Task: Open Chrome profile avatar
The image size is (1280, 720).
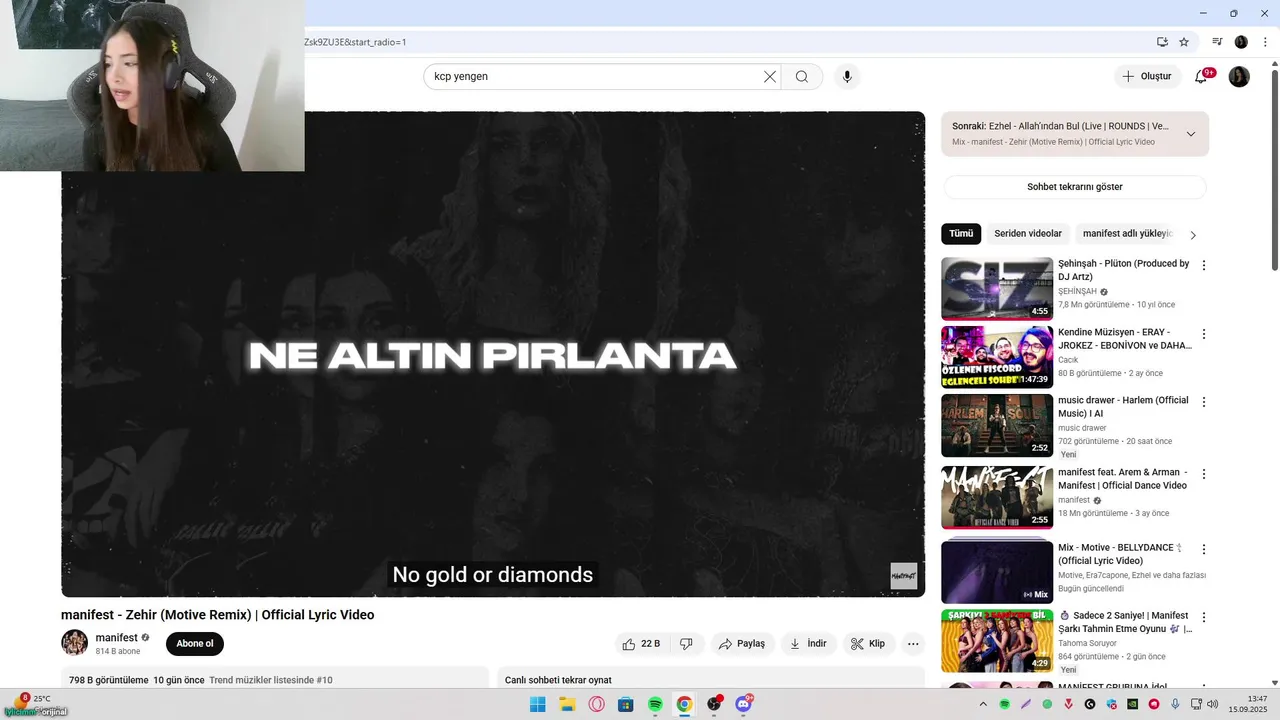Action: click(1241, 42)
